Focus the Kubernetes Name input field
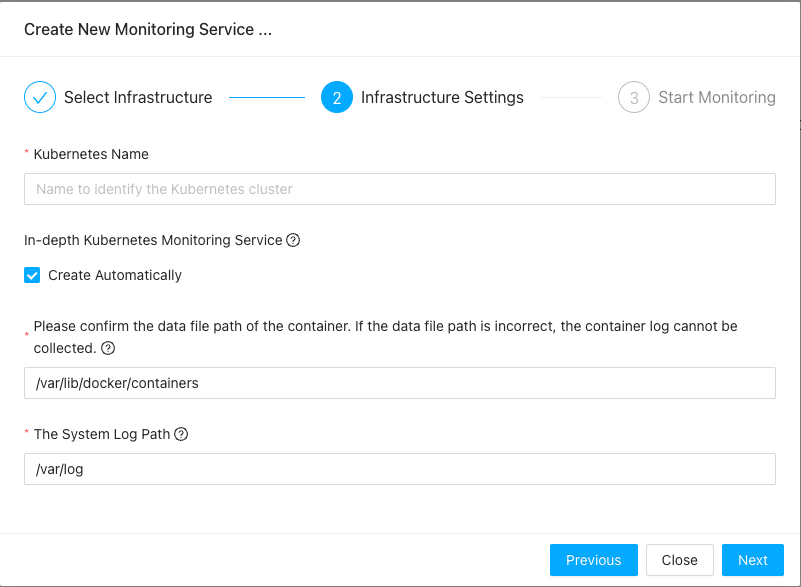 [x=400, y=189]
